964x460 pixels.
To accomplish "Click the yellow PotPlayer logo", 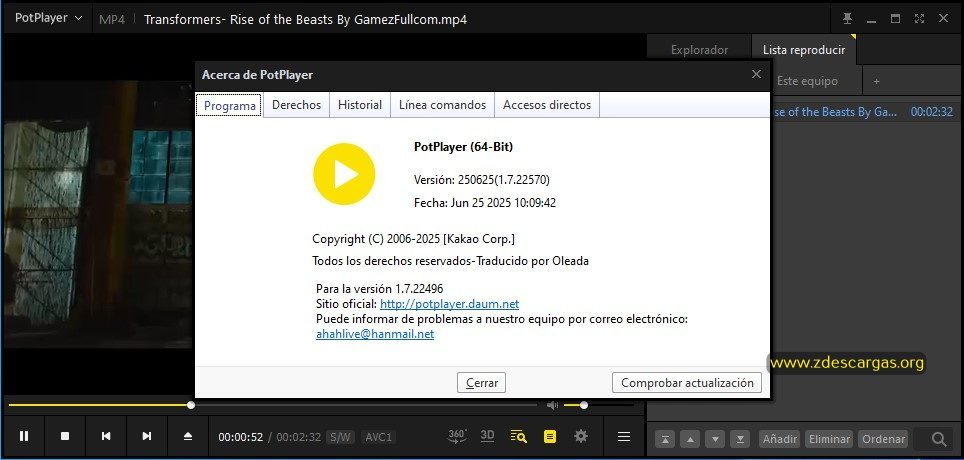I will [x=344, y=174].
